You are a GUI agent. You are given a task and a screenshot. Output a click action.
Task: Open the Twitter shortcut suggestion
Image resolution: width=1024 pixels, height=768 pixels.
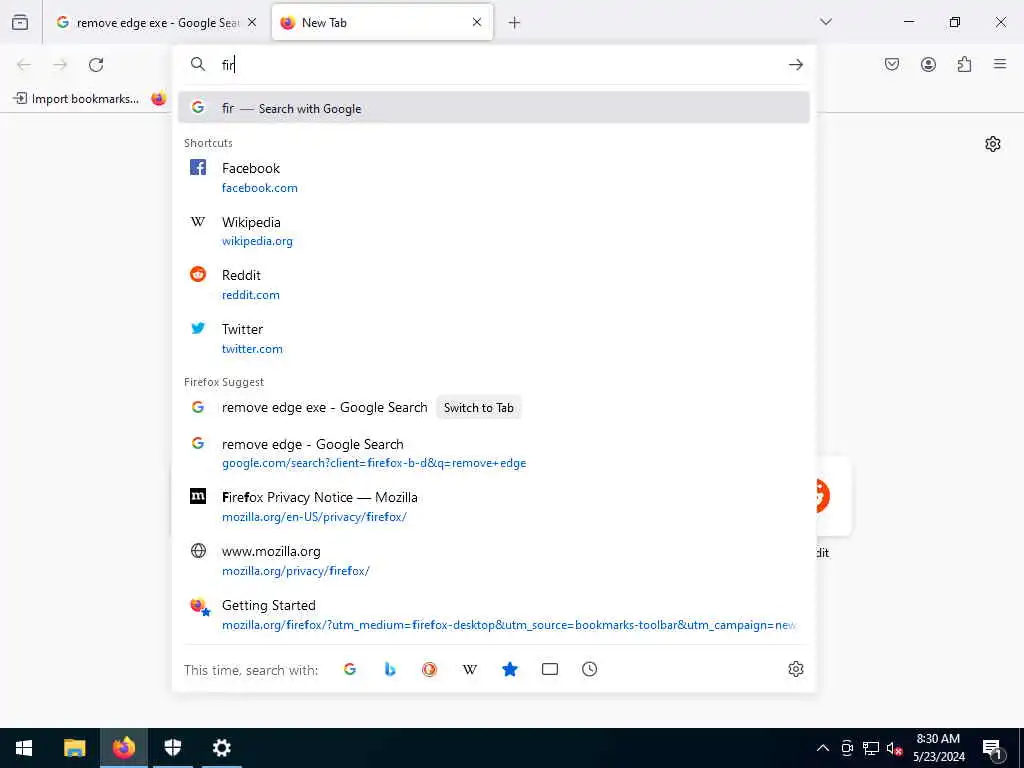[x=494, y=338]
